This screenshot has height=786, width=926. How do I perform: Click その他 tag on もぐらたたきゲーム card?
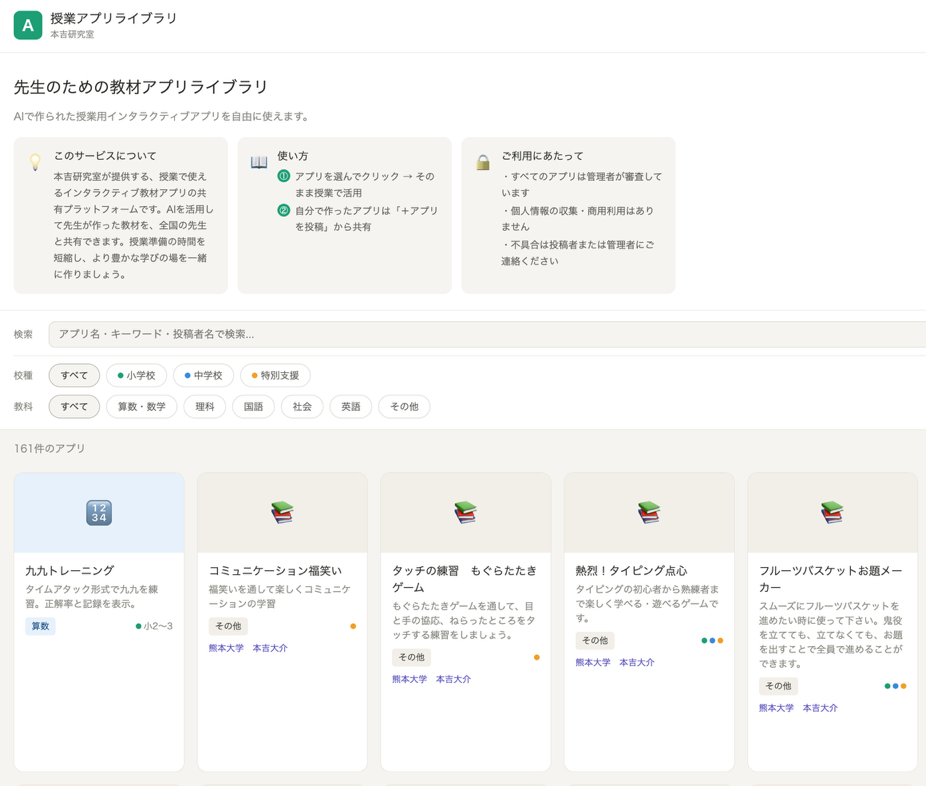pyautogui.click(x=411, y=657)
